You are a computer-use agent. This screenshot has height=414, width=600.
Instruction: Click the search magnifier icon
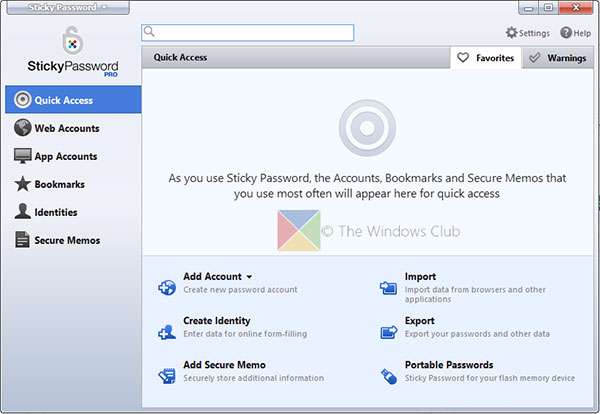[x=149, y=31]
